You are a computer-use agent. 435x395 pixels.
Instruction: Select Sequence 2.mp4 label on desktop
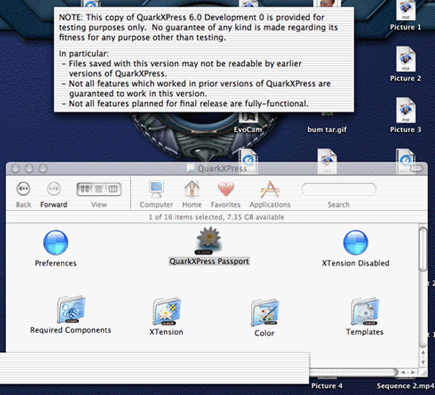tap(405, 386)
